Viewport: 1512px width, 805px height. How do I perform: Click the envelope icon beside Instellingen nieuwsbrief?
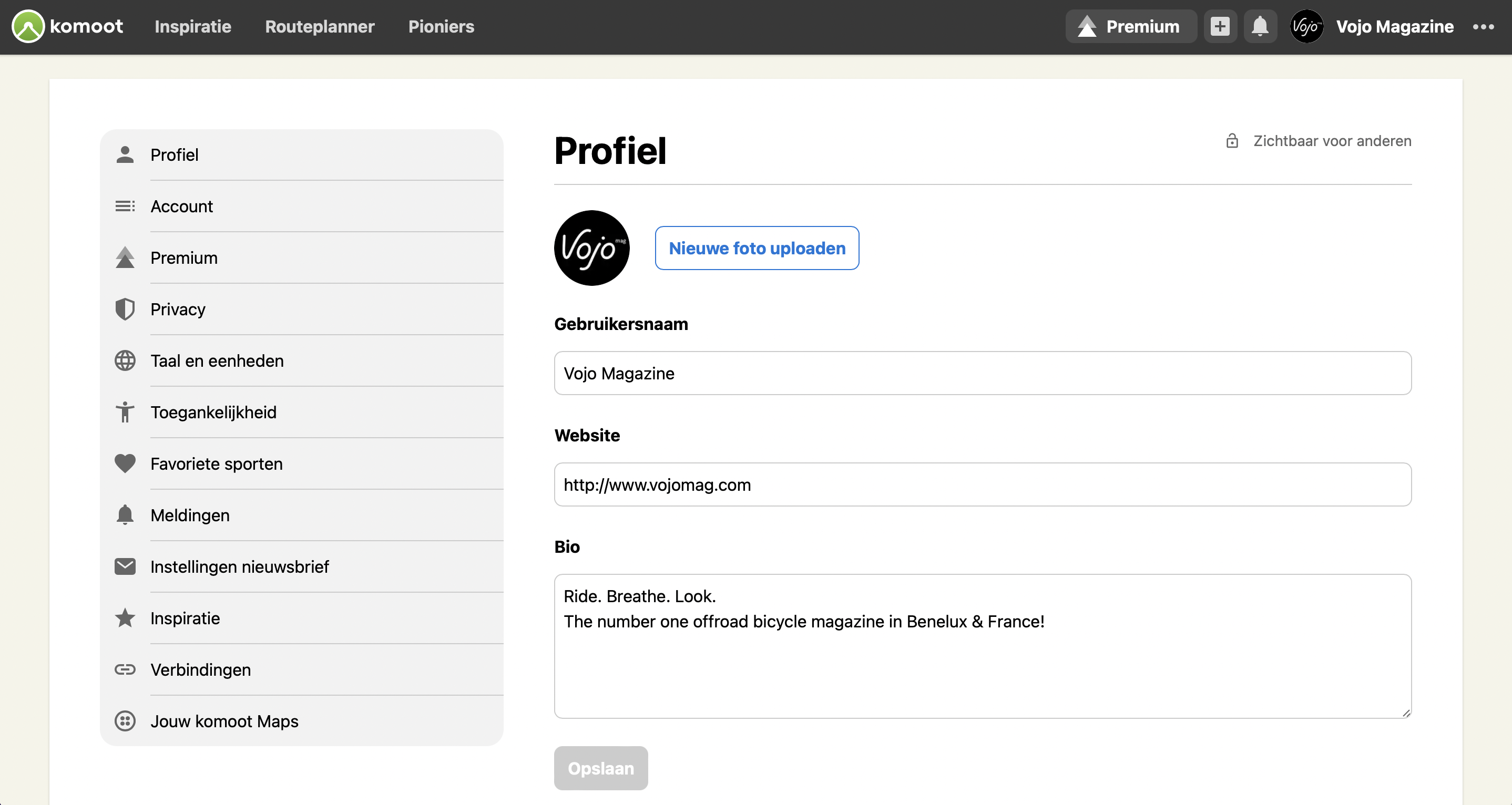[125, 567]
